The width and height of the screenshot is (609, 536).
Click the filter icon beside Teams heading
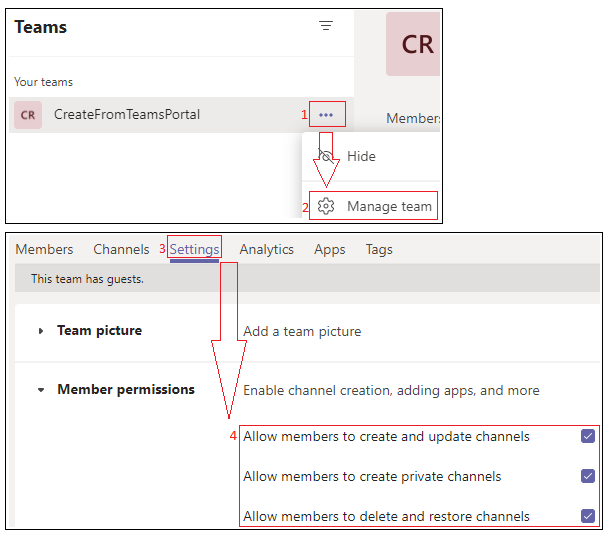326,26
